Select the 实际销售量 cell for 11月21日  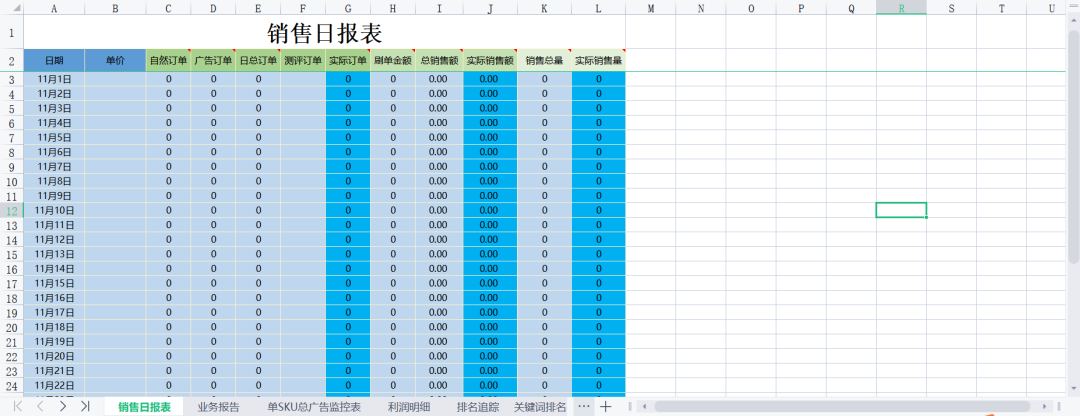pos(599,371)
